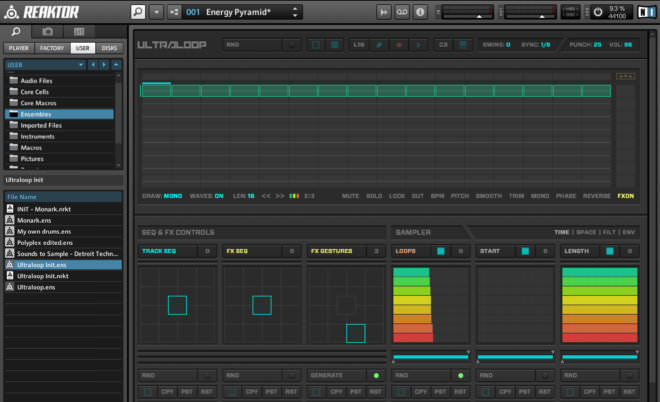Click the play icon in the Ultraloop header
660x402 pixels.
(x=418, y=45)
